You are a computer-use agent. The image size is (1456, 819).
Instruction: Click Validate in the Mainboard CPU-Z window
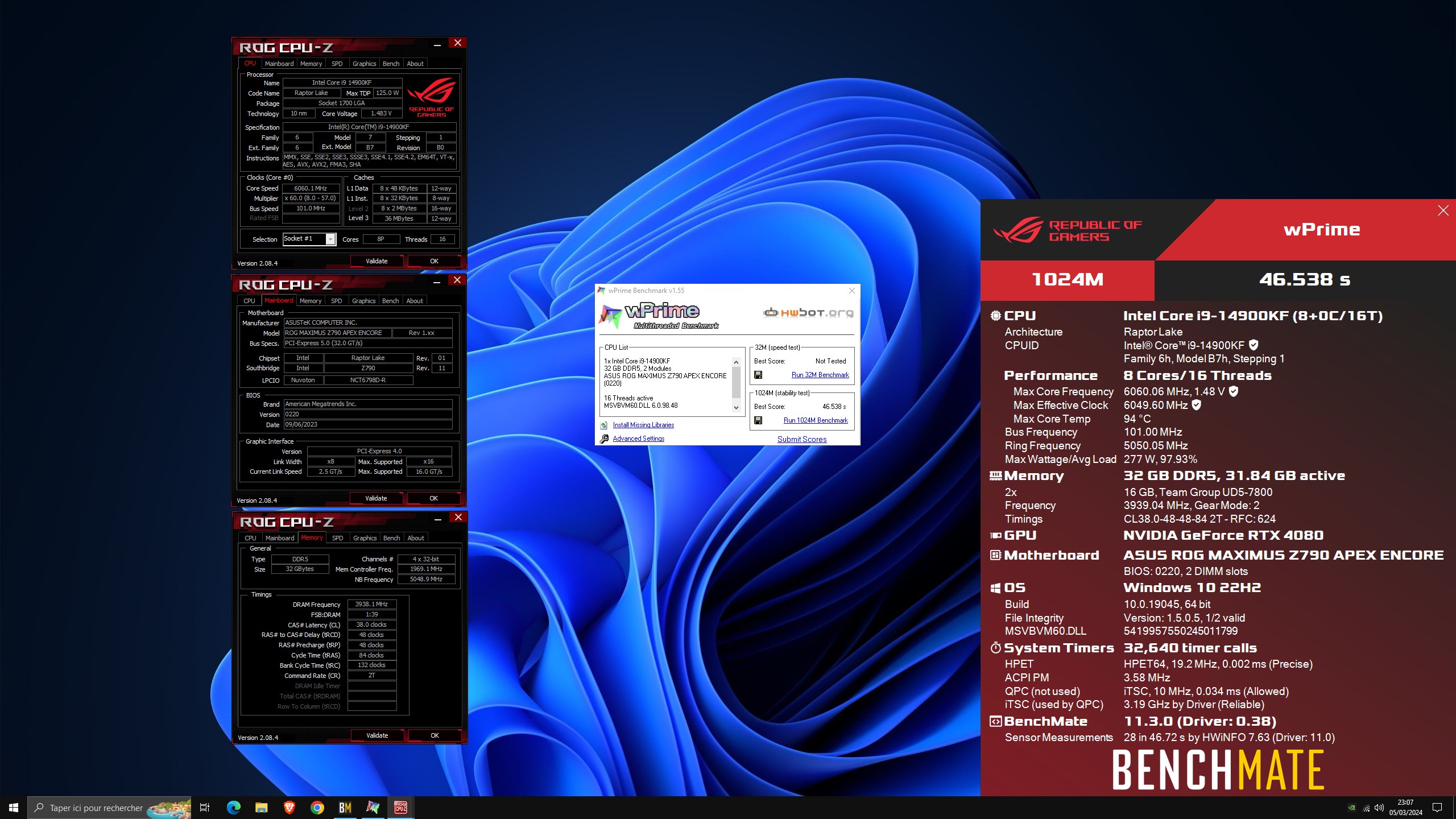click(x=376, y=498)
